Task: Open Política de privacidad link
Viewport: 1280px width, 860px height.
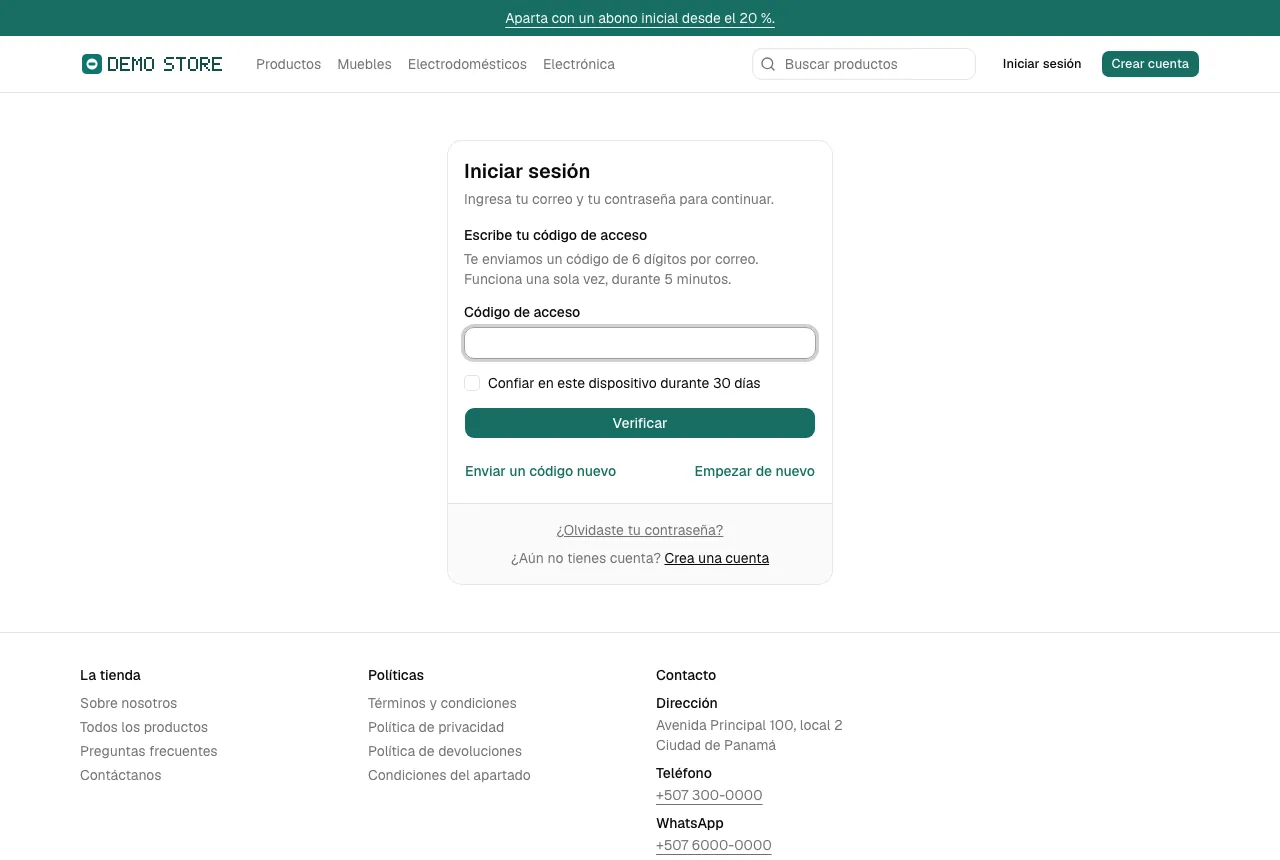Action: (x=436, y=727)
